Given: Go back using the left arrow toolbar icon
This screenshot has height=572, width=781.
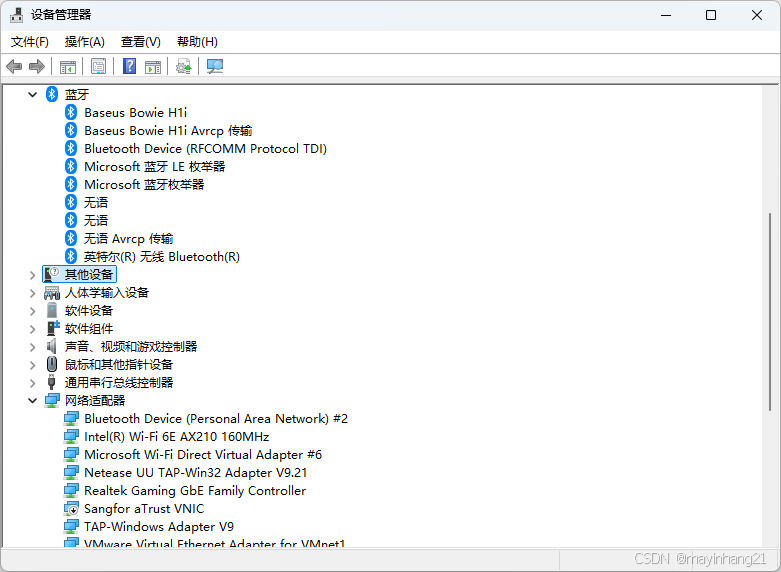Looking at the screenshot, I should click(x=14, y=66).
